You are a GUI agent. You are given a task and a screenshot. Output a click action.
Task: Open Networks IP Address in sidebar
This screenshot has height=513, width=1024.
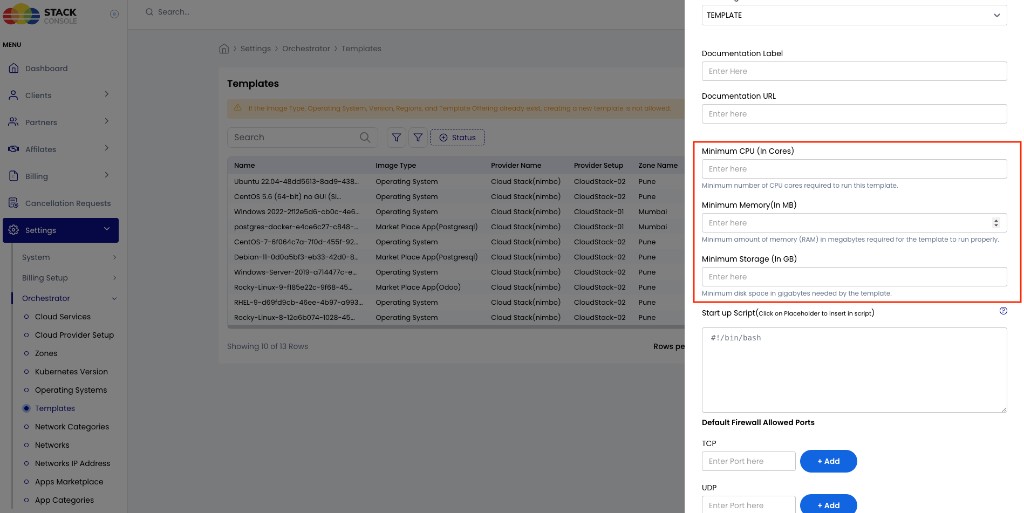[72, 463]
